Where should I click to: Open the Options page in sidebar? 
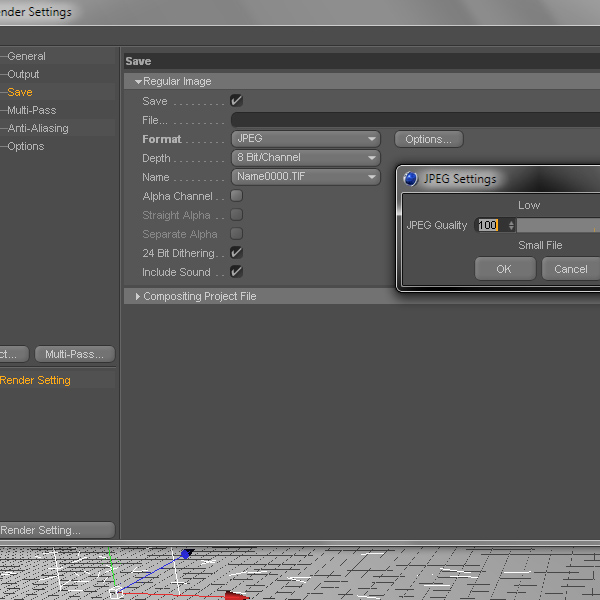[x=26, y=146]
